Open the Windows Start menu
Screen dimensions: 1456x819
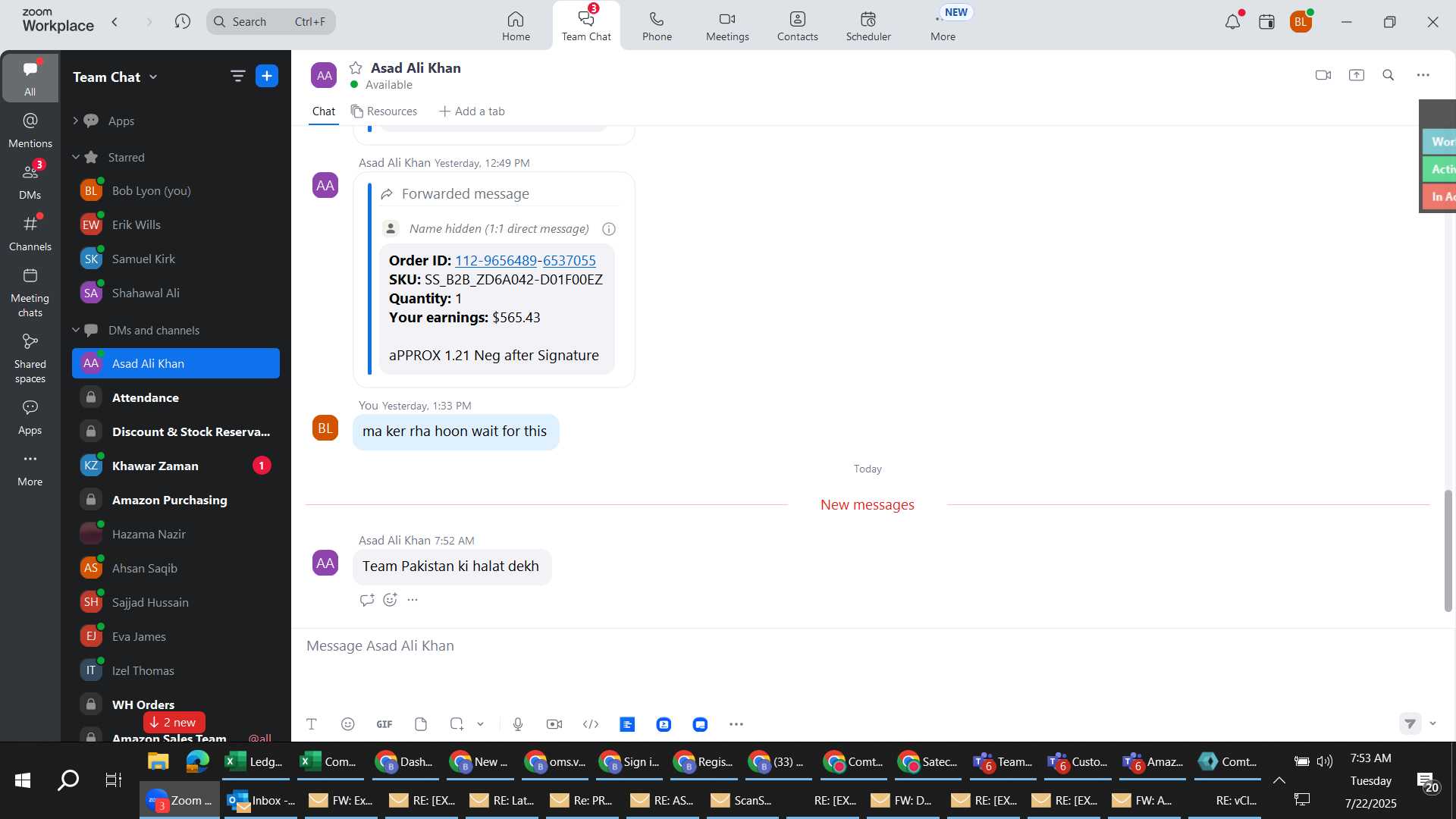23,780
